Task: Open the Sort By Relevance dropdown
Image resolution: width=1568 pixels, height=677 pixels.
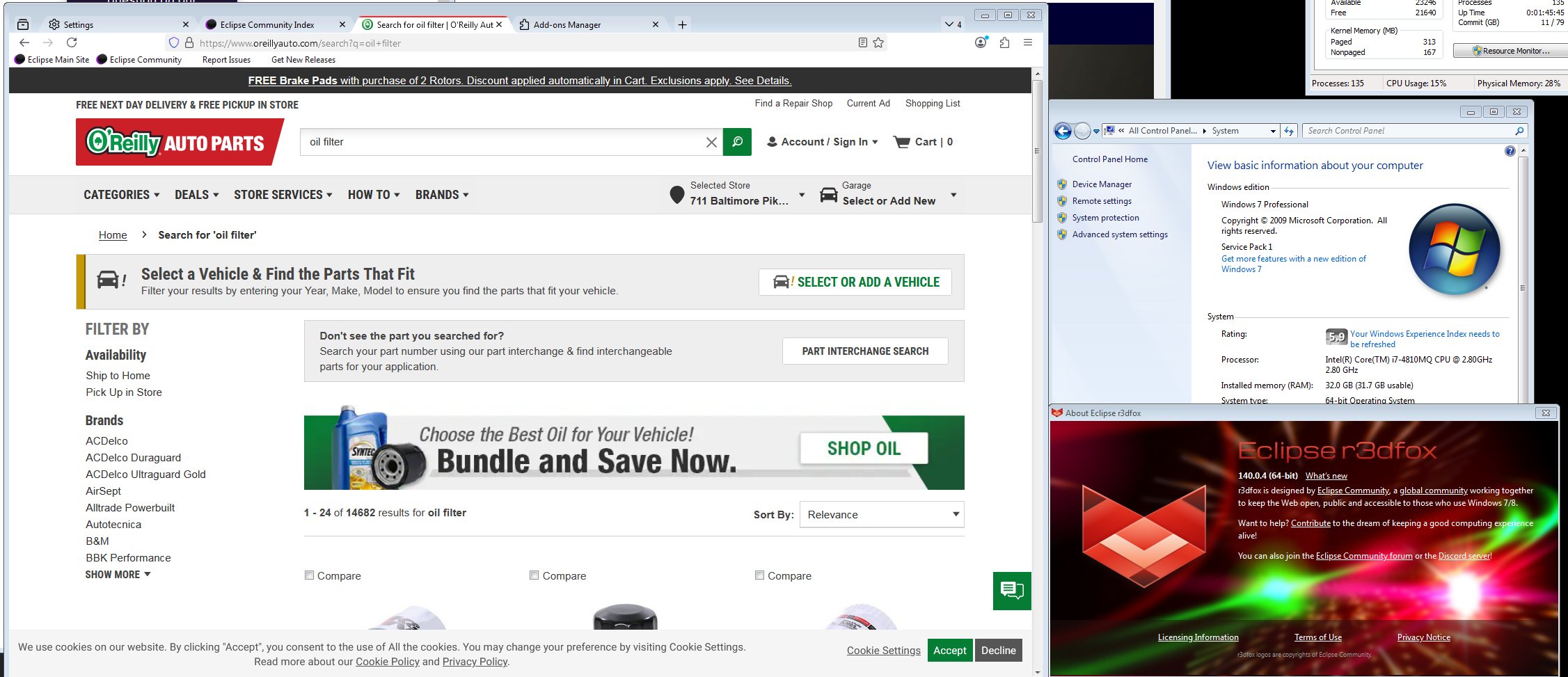Action: tap(882, 515)
